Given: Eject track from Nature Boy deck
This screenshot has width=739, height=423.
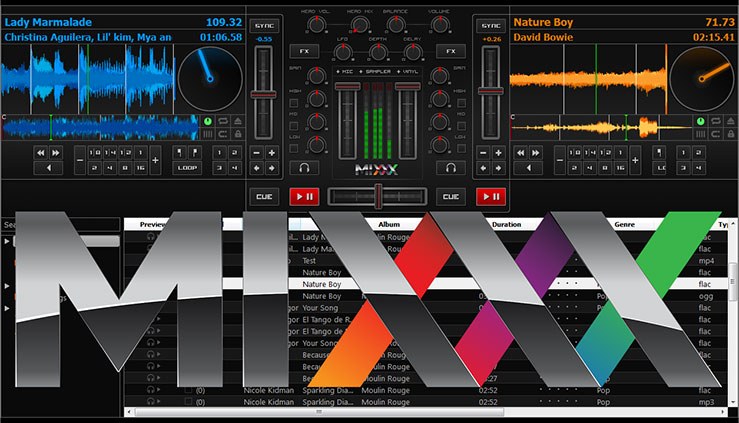Looking at the screenshot, I should pyautogui.click(x=731, y=122).
